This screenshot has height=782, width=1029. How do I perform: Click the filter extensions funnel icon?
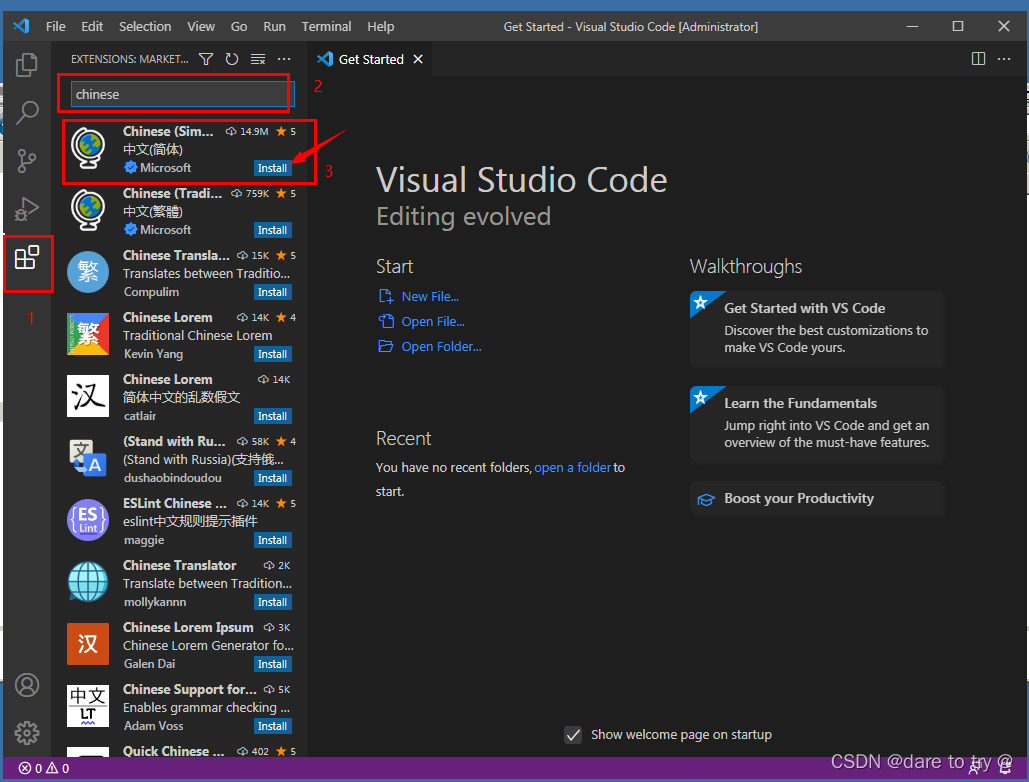pyautogui.click(x=206, y=60)
